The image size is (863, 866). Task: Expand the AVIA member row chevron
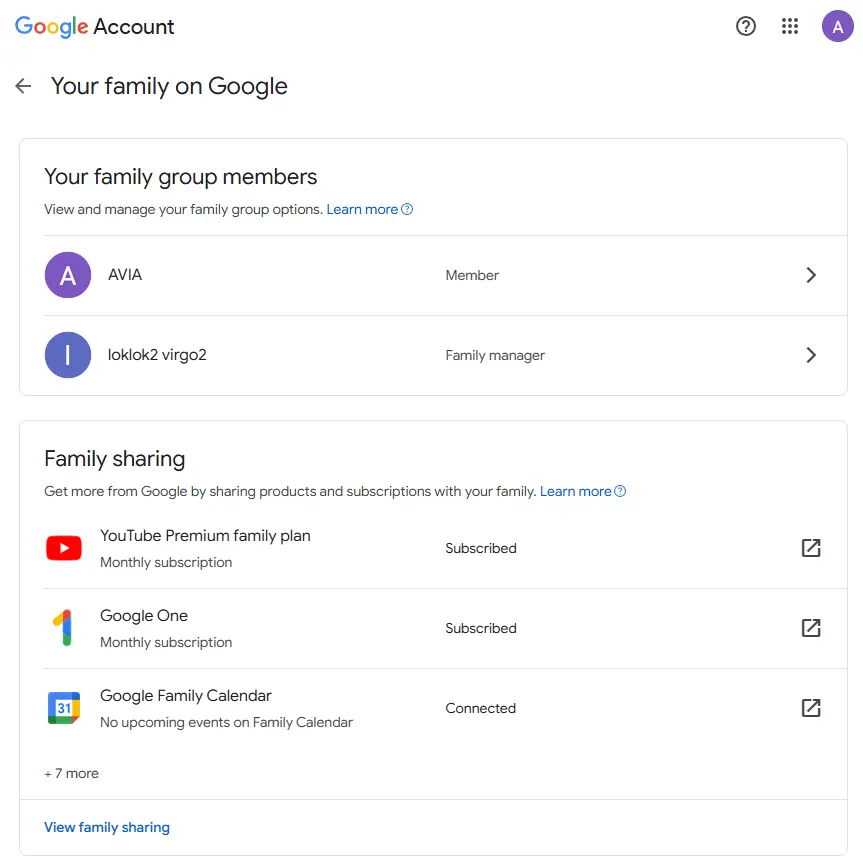pos(811,275)
